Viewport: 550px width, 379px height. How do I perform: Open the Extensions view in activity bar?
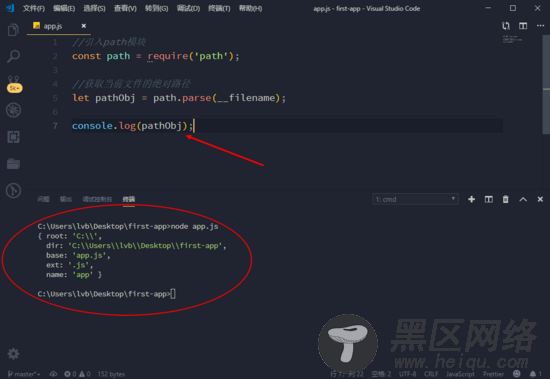point(13,137)
